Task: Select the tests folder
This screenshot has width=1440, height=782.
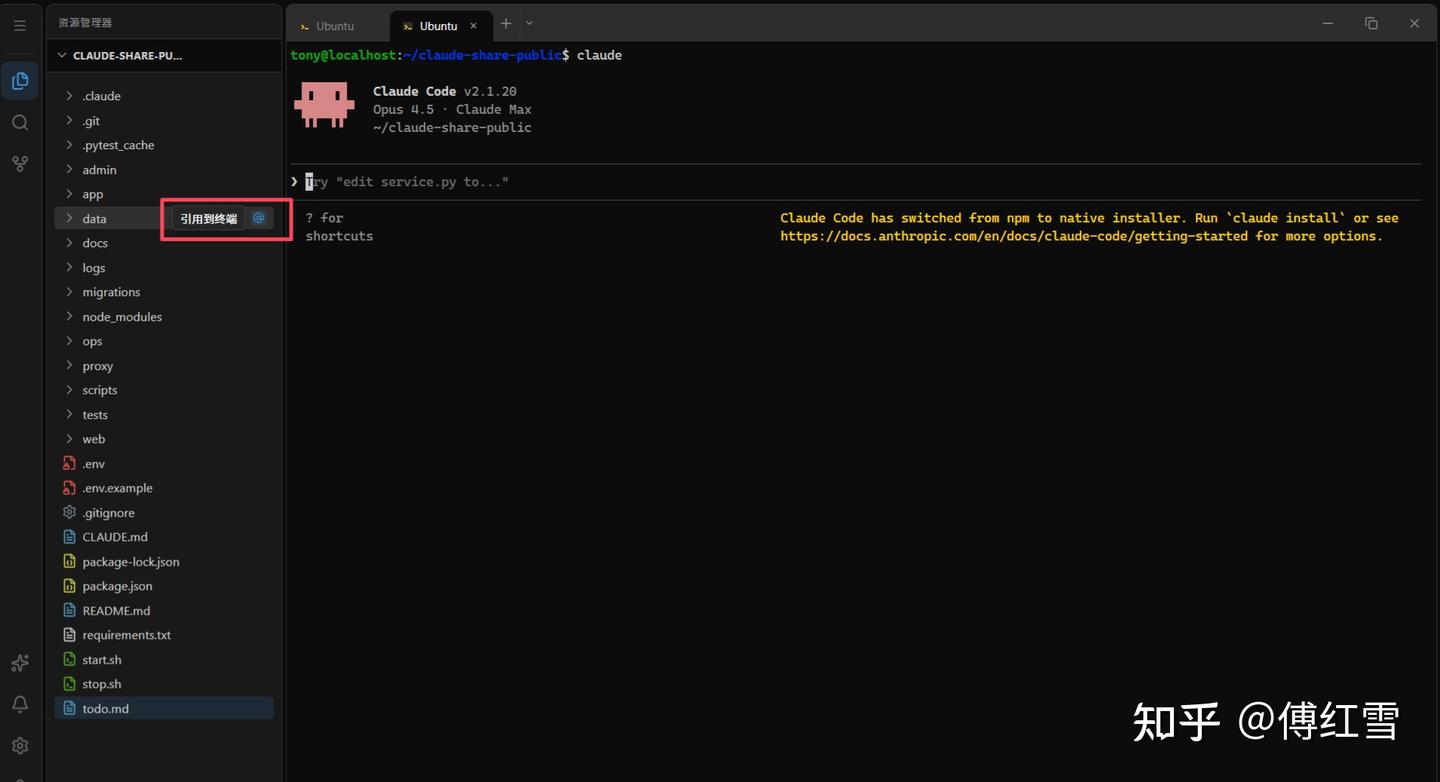Action: click(164, 415)
